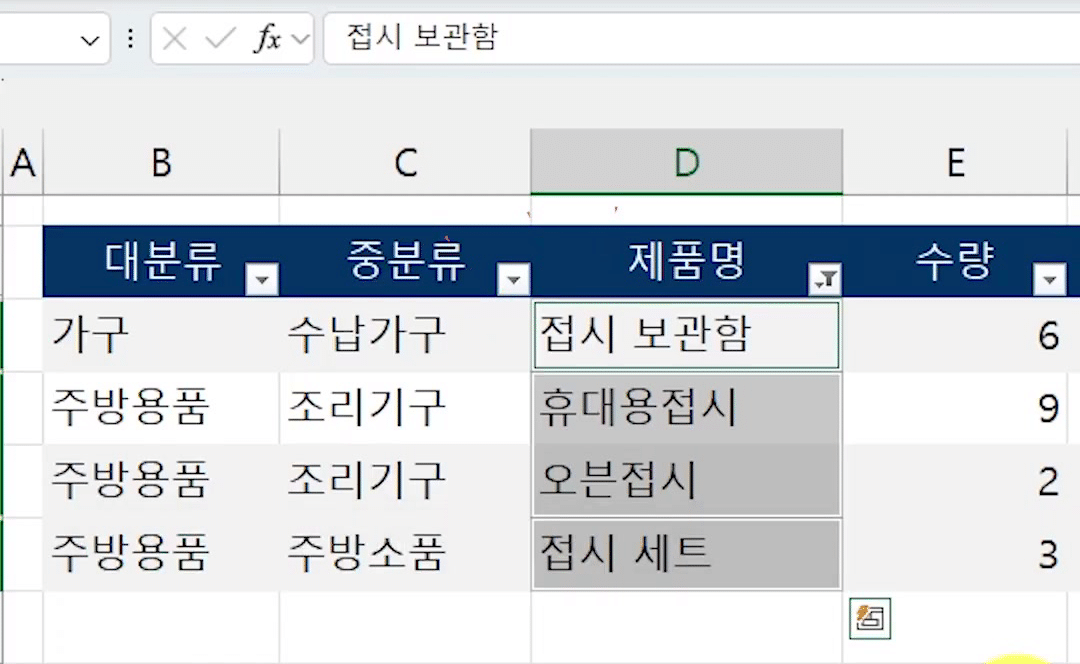Select the 오븐접시 cell
The width and height of the screenshot is (1080, 664).
tap(687, 480)
